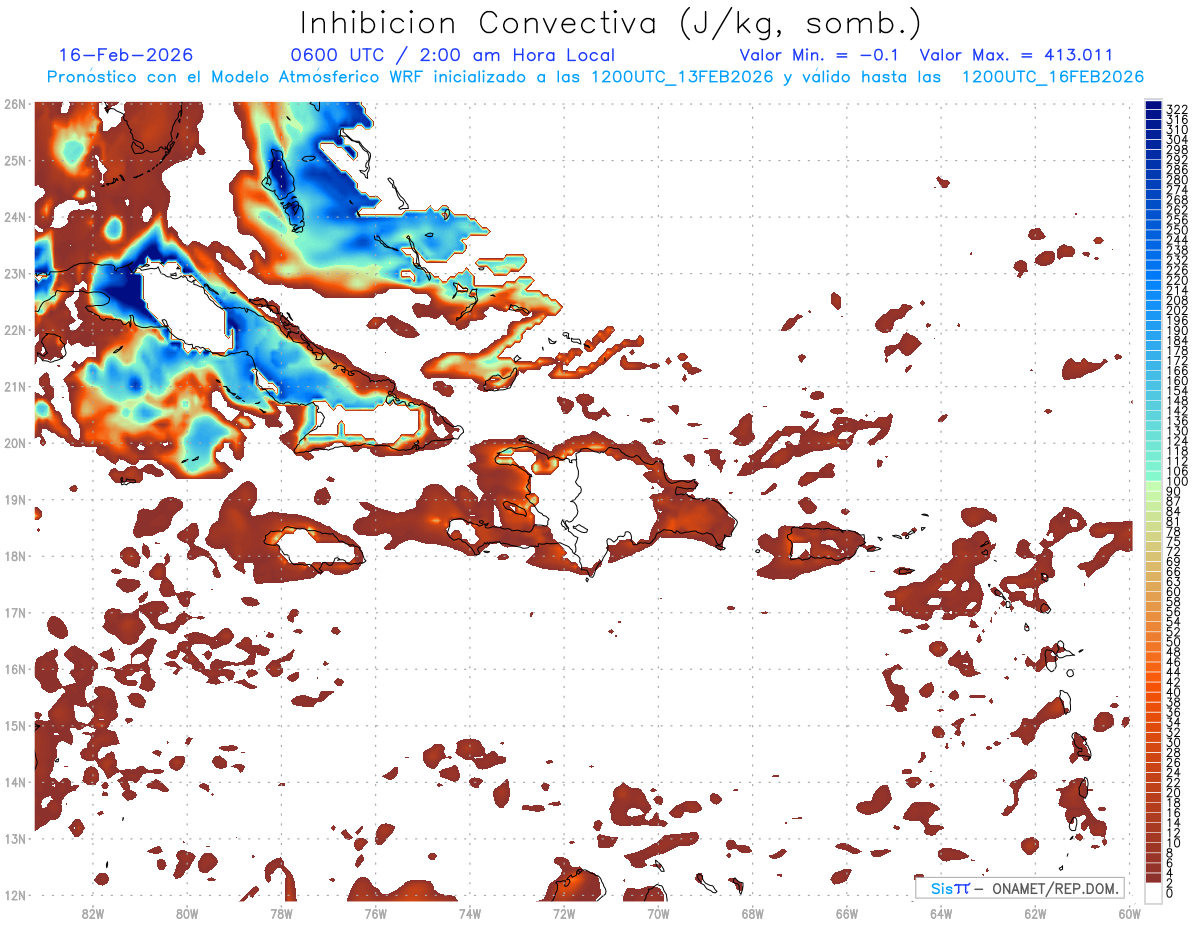Viewport: 1200px width, 927px height.
Task: Click longitude label '72W'
Action: pyautogui.click(x=564, y=913)
